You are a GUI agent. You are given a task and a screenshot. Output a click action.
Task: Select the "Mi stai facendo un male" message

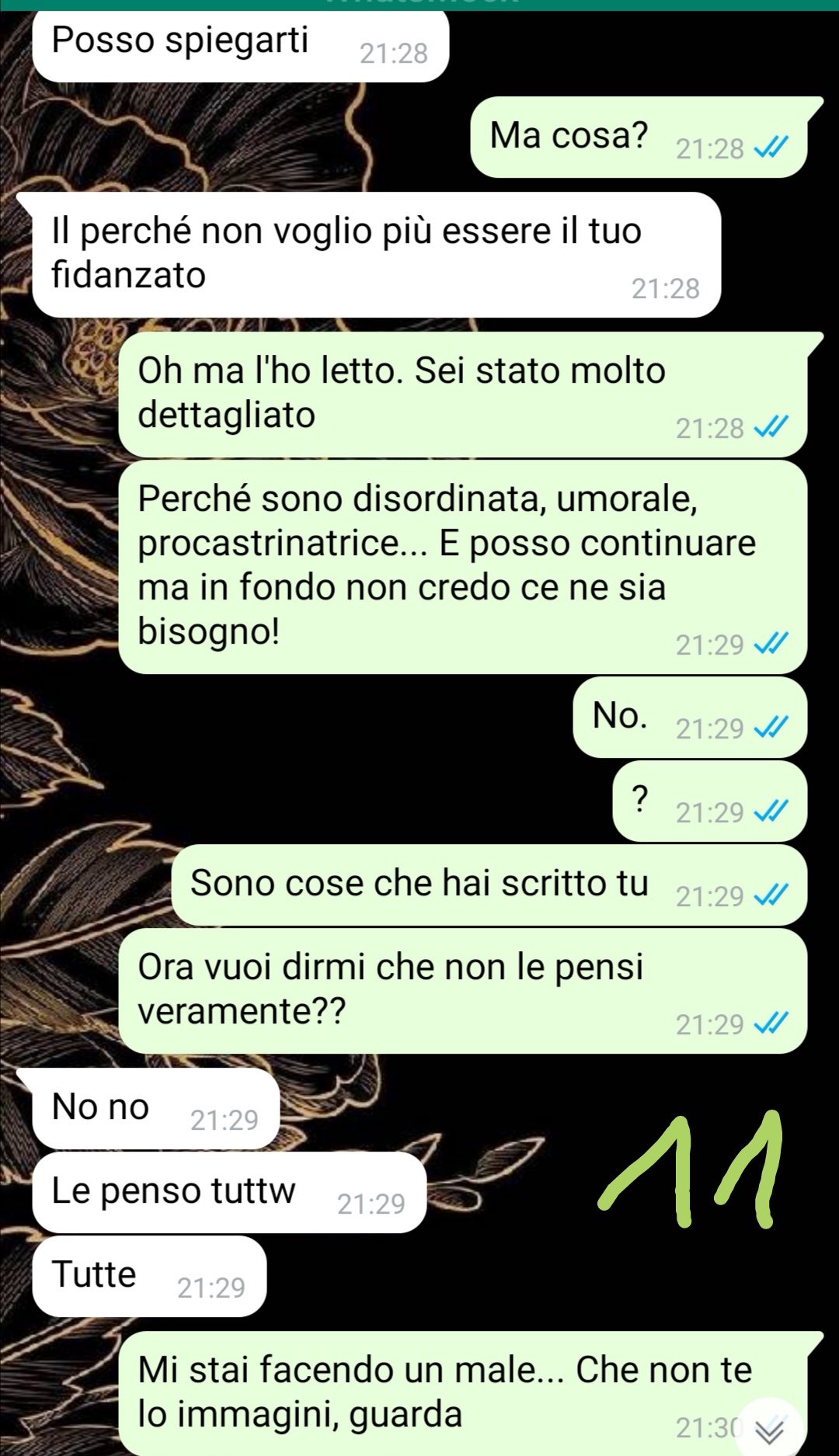(x=463, y=1393)
